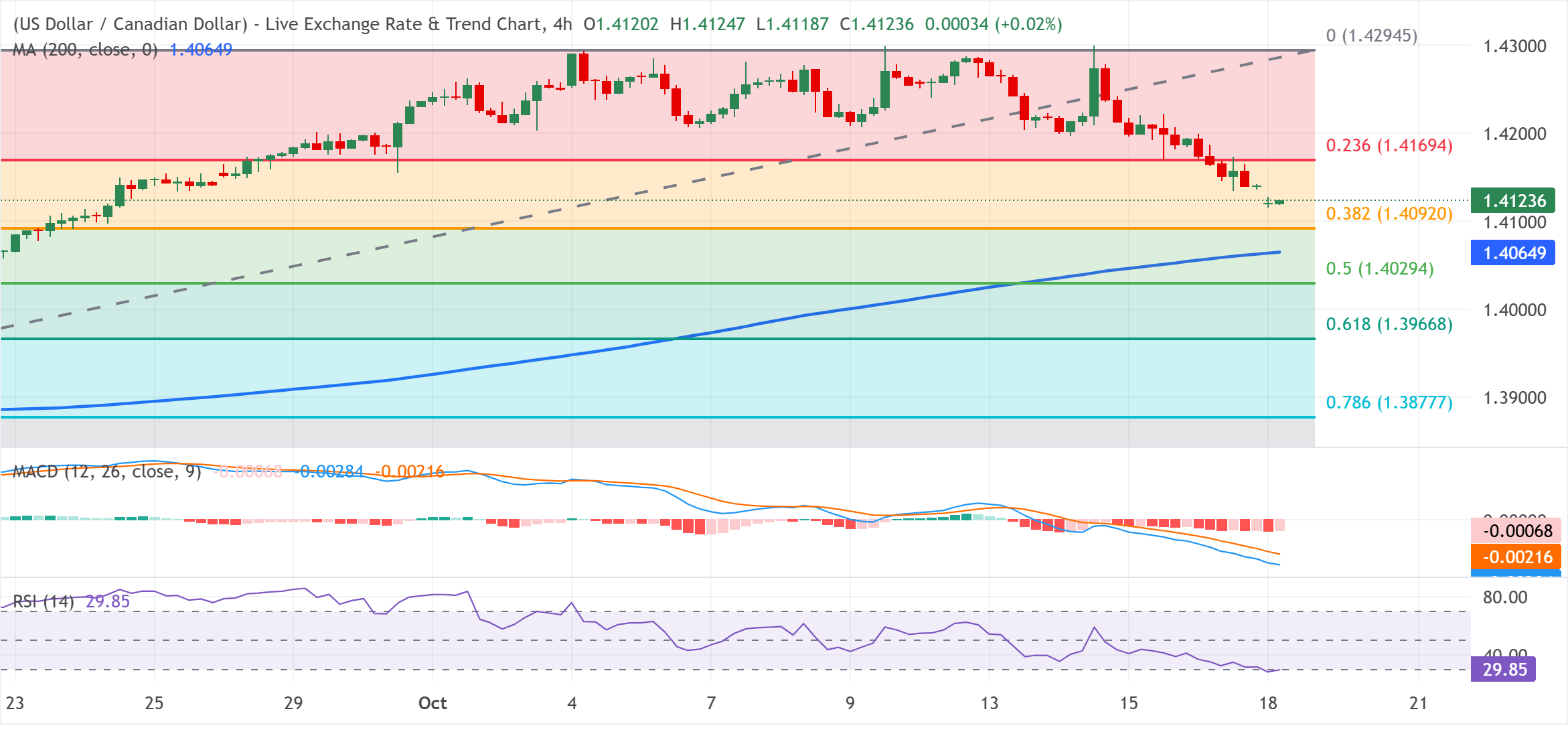The width and height of the screenshot is (1568, 742).
Task: Click the RSI legend value 29.85
Action: (x=108, y=601)
